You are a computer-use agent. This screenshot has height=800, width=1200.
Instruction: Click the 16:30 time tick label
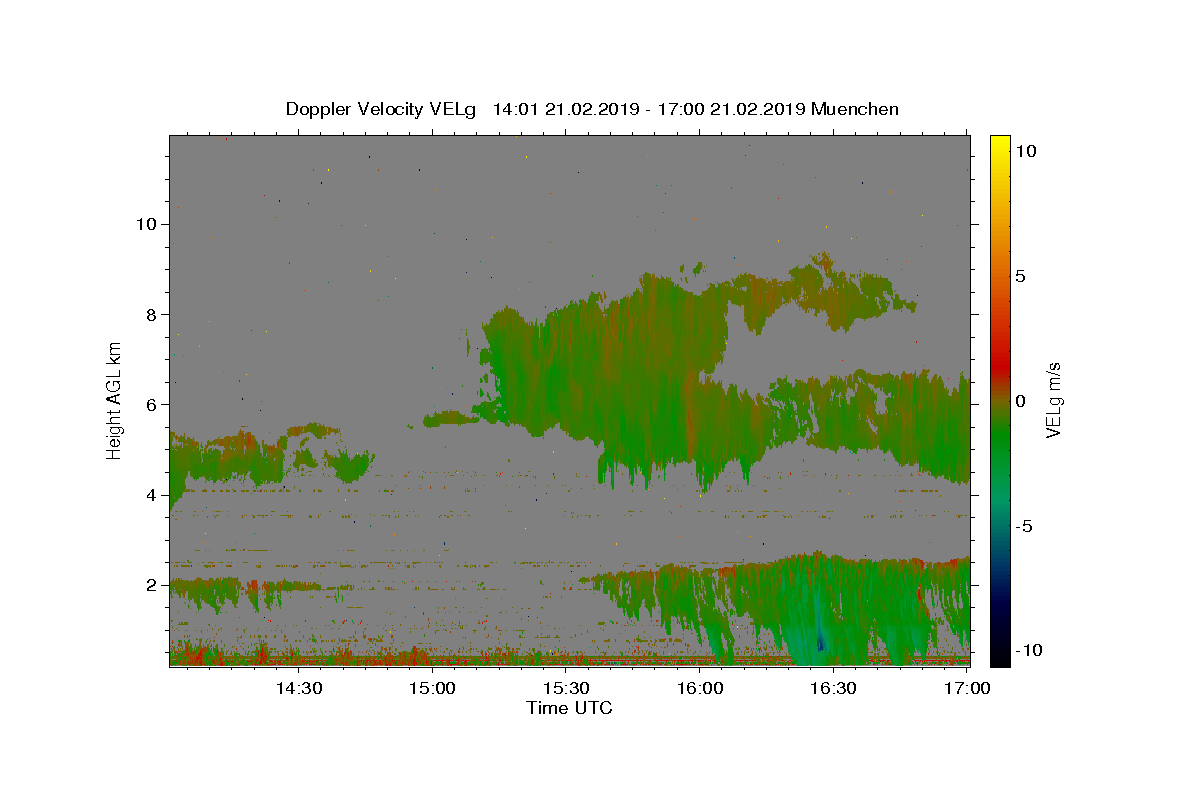coord(833,688)
